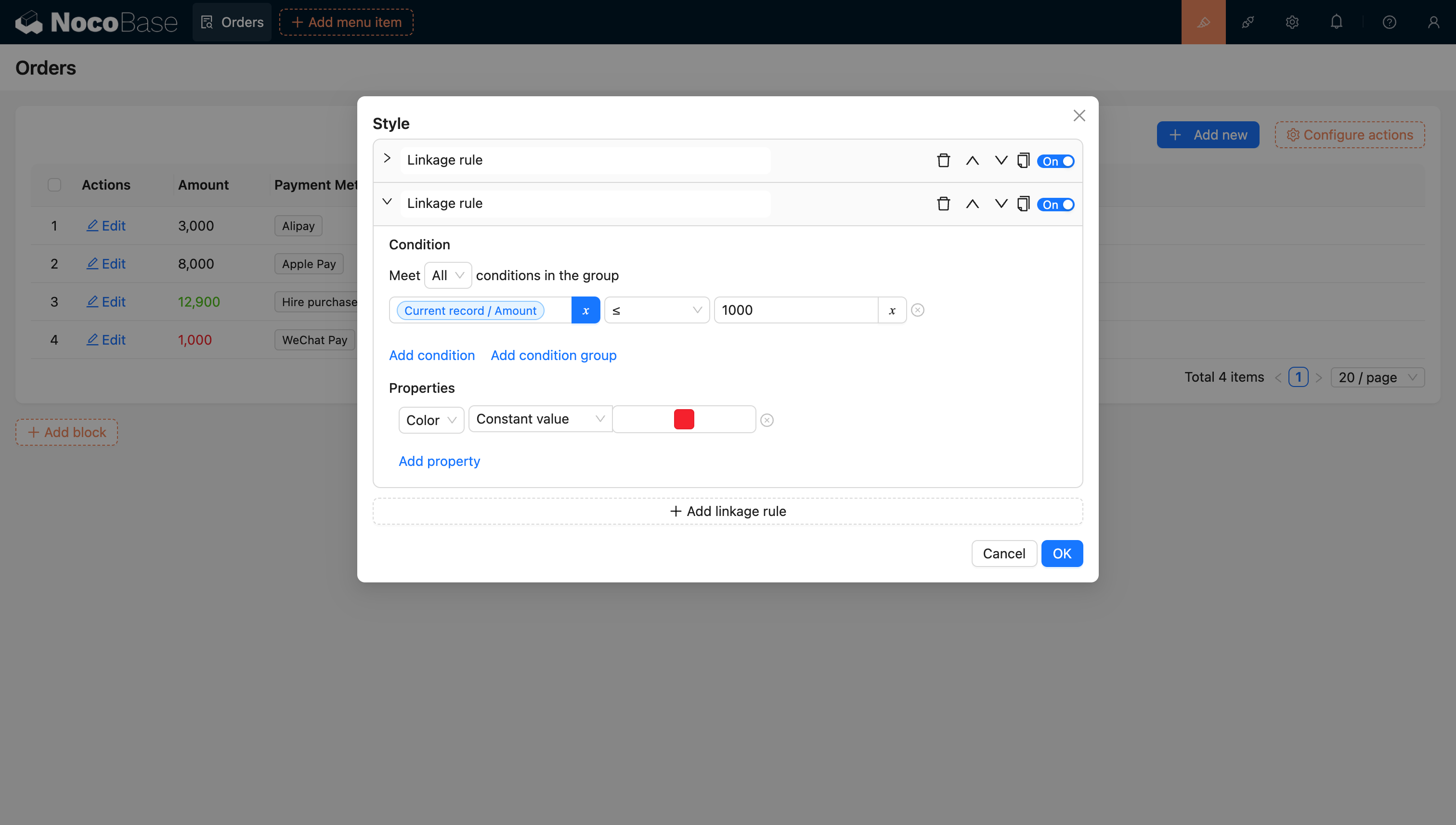1456x825 pixels.
Task: Click the variable button beside 1000
Action: [x=892, y=310]
